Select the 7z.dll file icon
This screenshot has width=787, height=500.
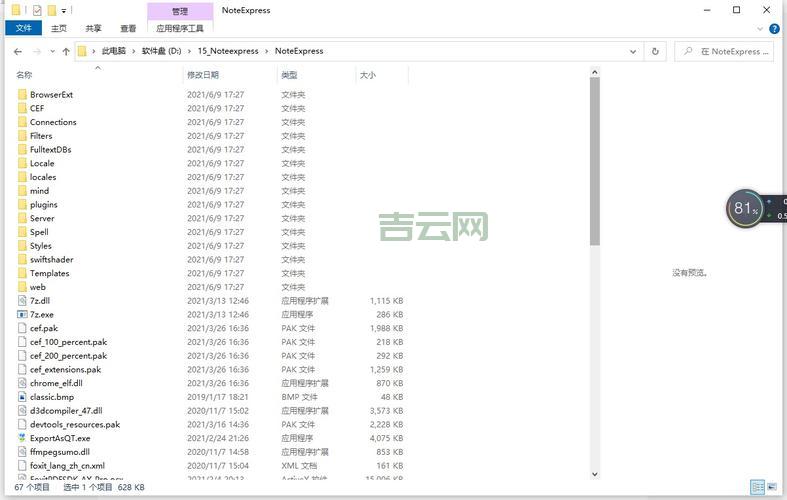(x=22, y=301)
